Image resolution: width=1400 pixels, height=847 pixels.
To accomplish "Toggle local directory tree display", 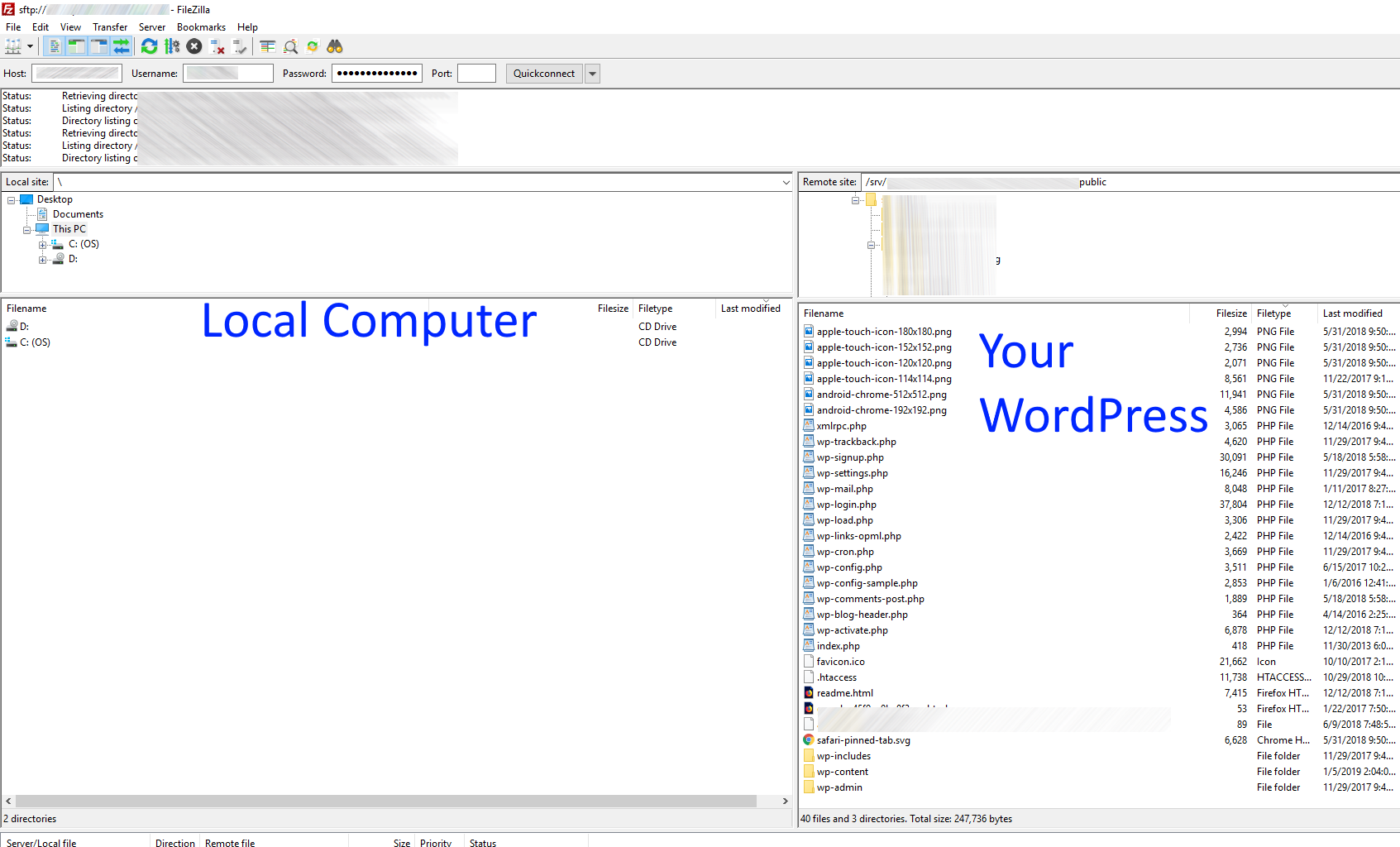I will pos(76,46).
